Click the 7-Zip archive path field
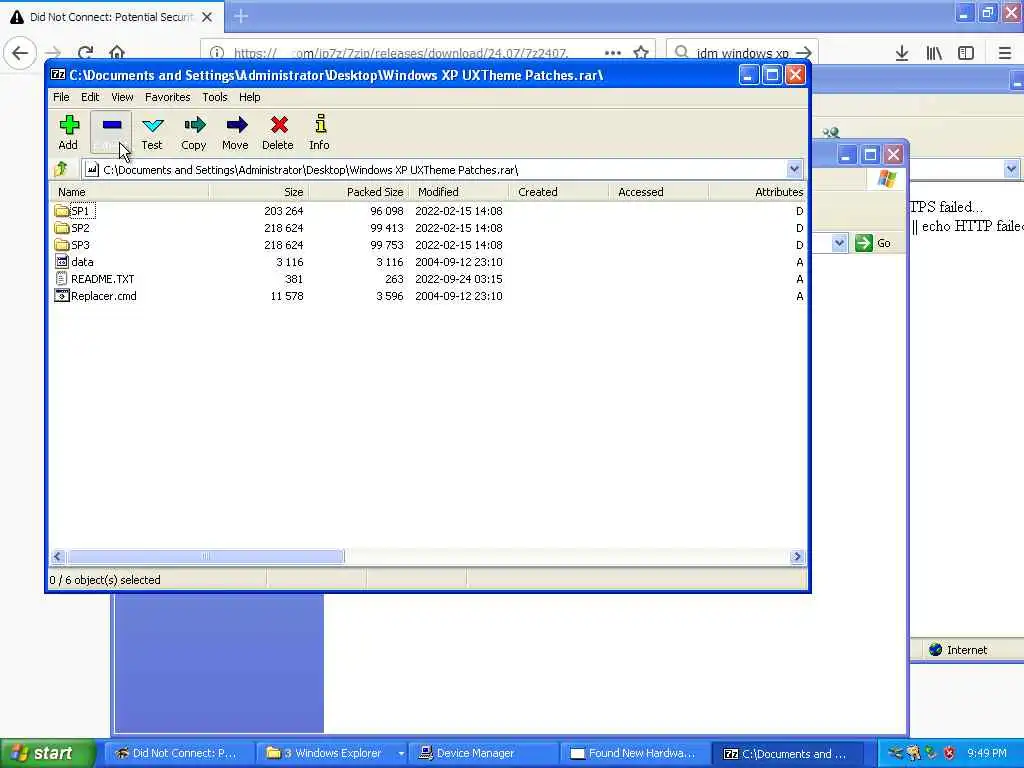 [435, 170]
